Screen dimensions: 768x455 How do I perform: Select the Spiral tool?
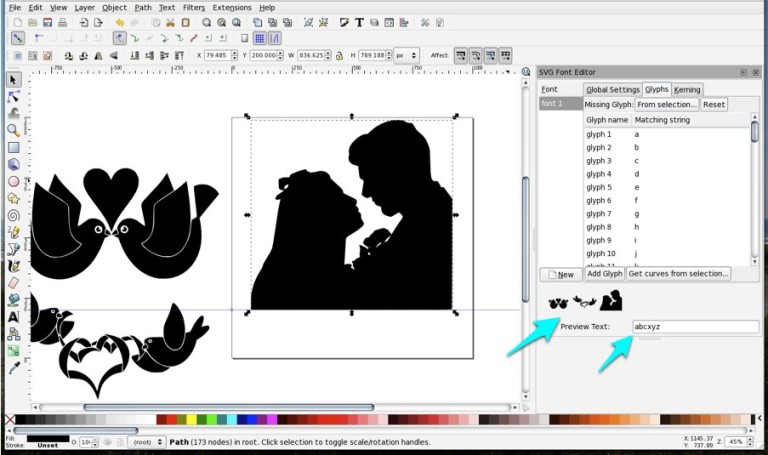(x=14, y=216)
